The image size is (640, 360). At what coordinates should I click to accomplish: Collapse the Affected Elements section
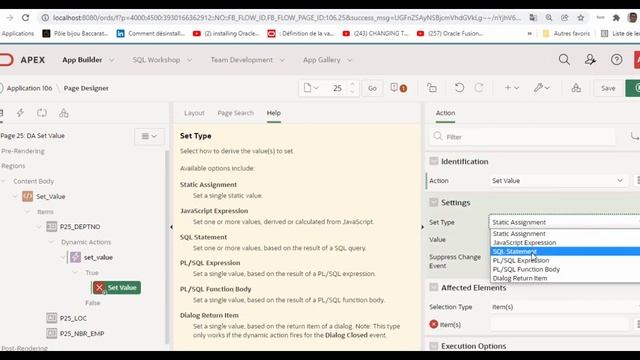coord(434,287)
